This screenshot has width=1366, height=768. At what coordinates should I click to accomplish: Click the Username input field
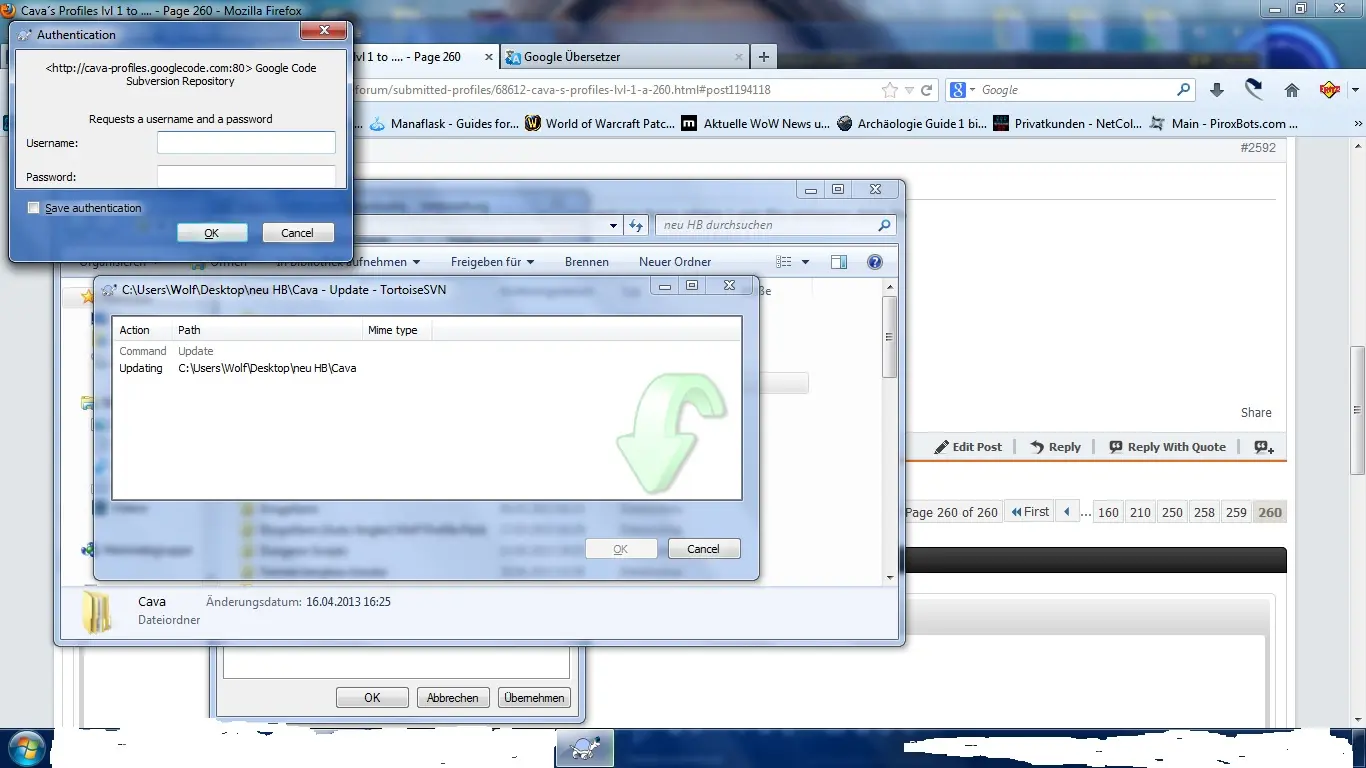pos(246,143)
